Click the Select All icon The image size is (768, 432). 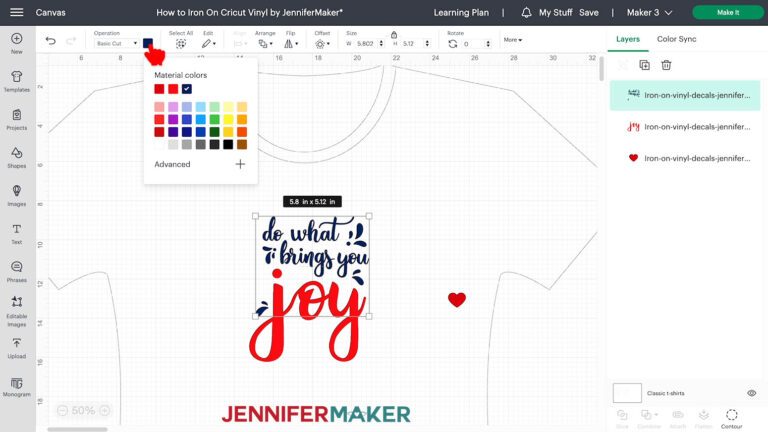click(181, 44)
